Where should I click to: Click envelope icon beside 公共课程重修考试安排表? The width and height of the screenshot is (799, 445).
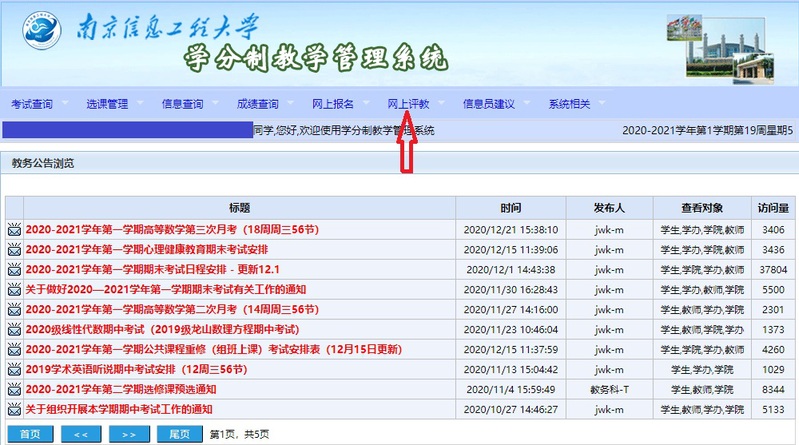(x=14, y=349)
